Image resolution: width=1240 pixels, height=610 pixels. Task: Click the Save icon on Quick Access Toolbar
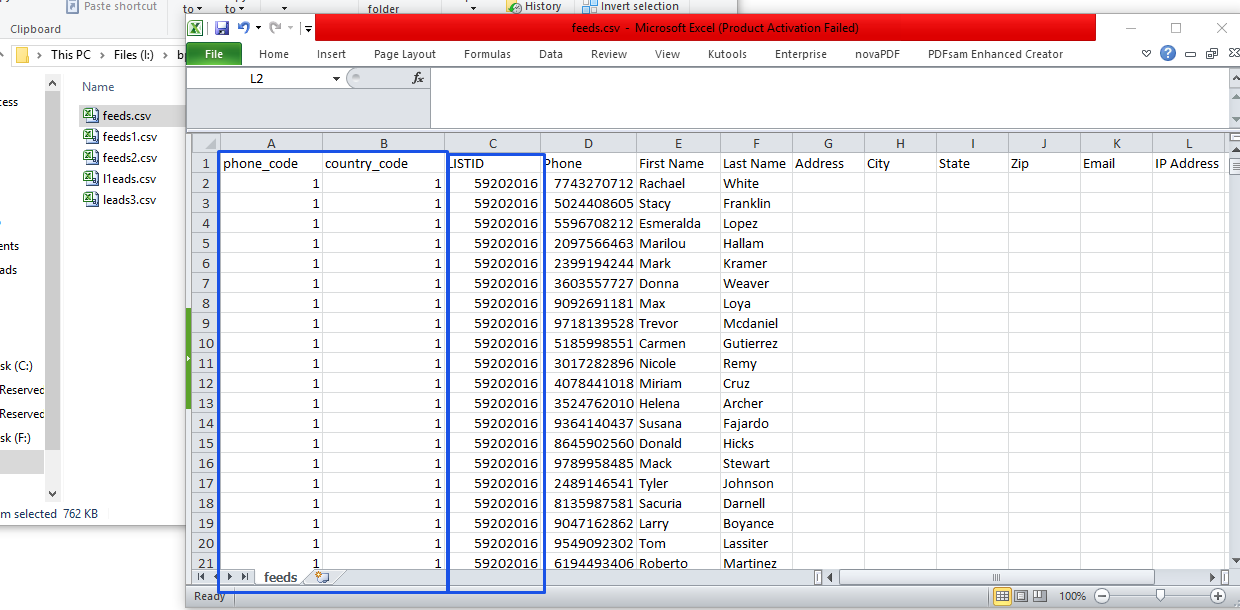222,27
